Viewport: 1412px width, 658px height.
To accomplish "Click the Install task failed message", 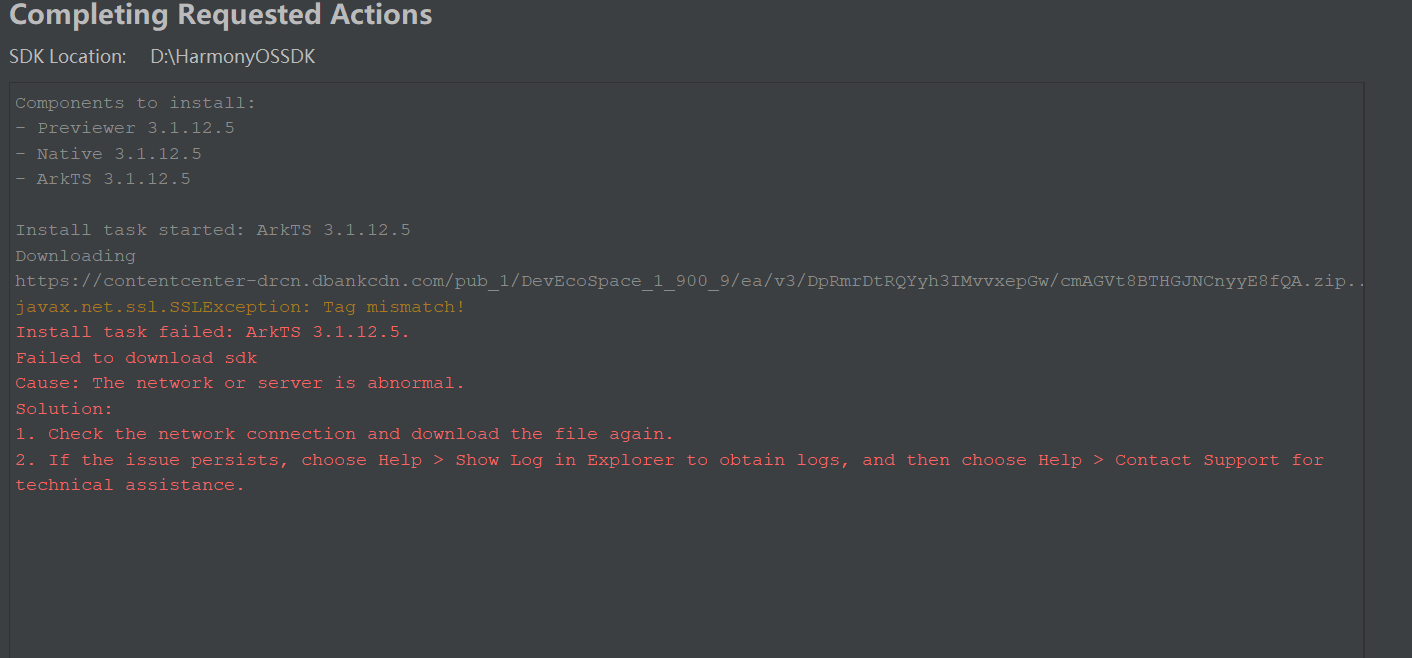I will coord(212,333).
